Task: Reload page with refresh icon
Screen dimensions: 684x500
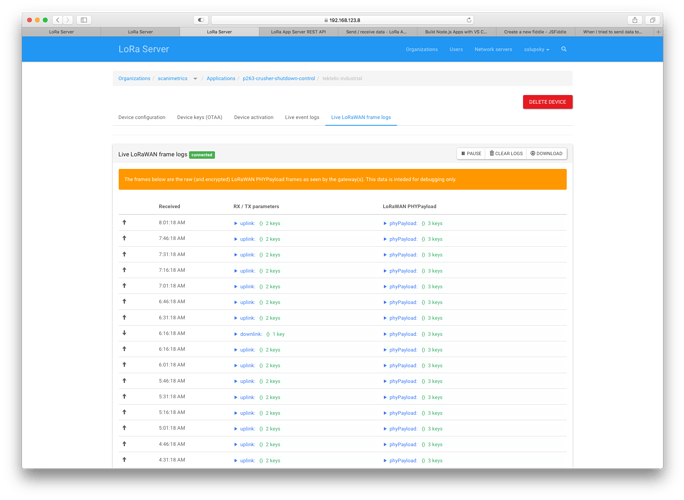Action: pyautogui.click(x=469, y=20)
